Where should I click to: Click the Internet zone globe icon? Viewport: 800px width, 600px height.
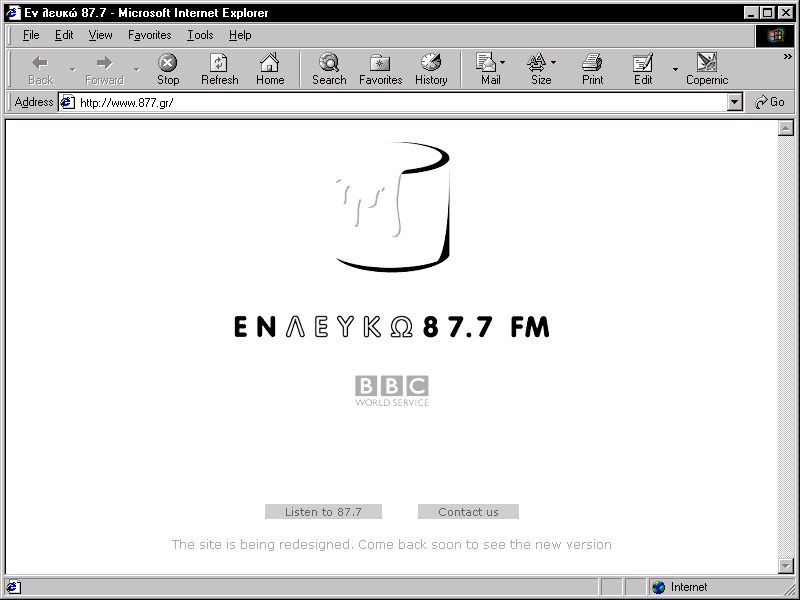pyautogui.click(x=659, y=587)
